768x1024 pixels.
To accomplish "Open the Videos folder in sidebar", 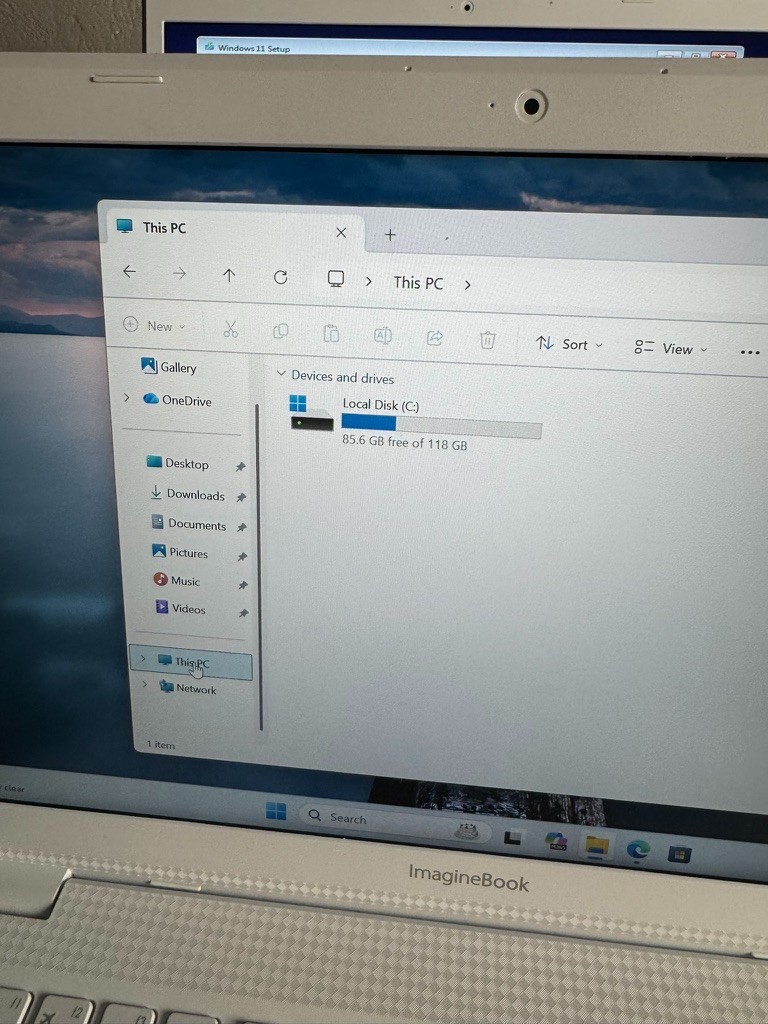I will click(x=180, y=608).
